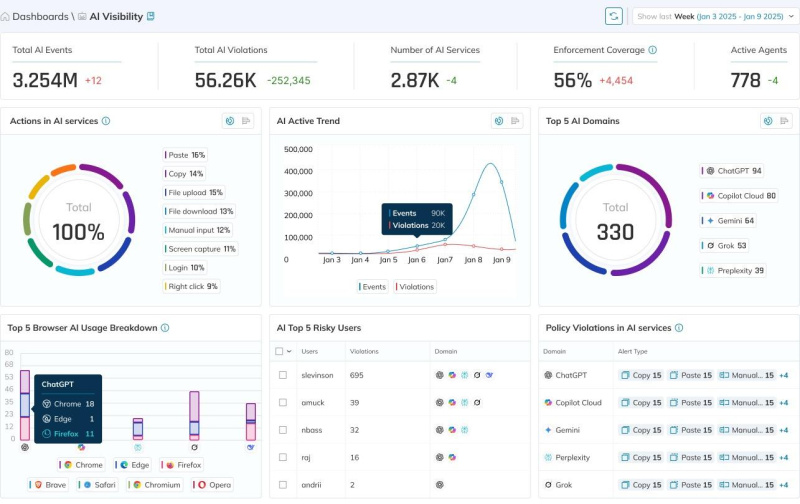The width and height of the screenshot is (800, 504).
Task: Toggle the select-all checkbox in users table header
Action: 280,351
